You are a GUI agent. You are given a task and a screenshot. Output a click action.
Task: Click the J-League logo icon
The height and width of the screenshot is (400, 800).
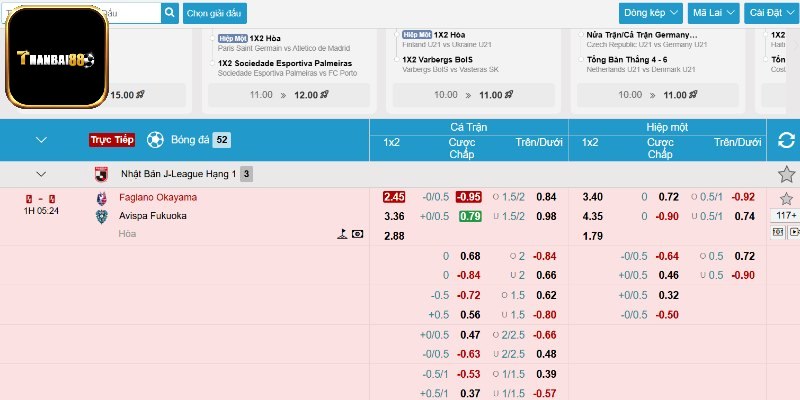101,174
